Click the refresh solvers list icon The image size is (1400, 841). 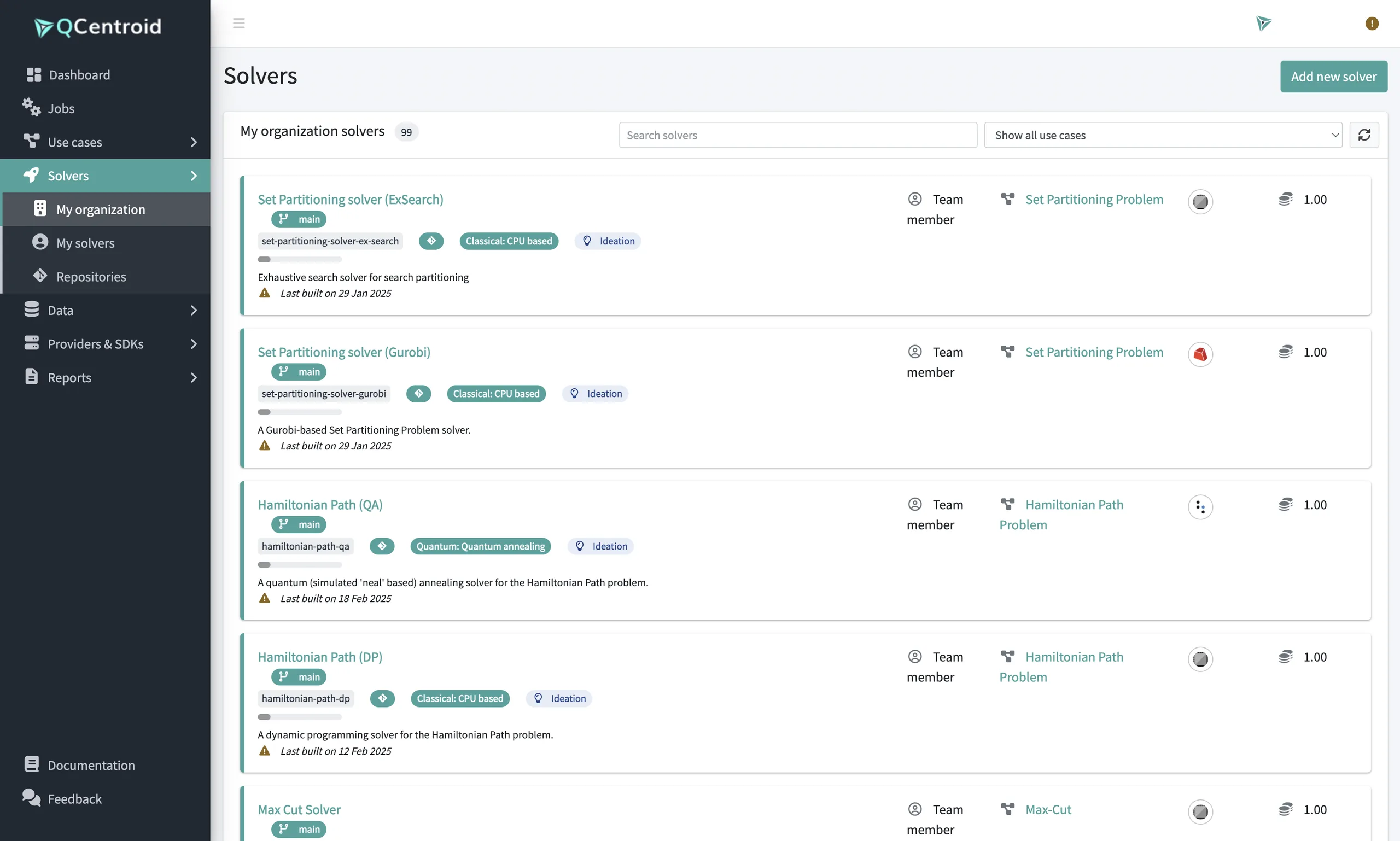click(1364, 135)
